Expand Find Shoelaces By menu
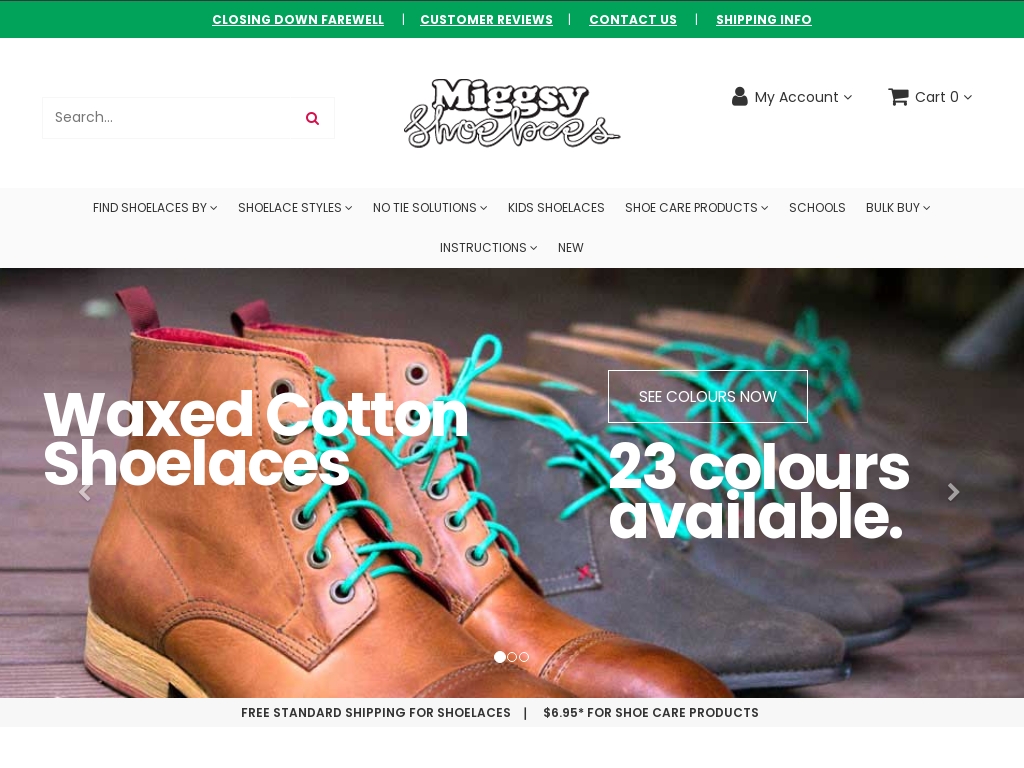The width and height of the screenshot is (1024, 768). 155,208
